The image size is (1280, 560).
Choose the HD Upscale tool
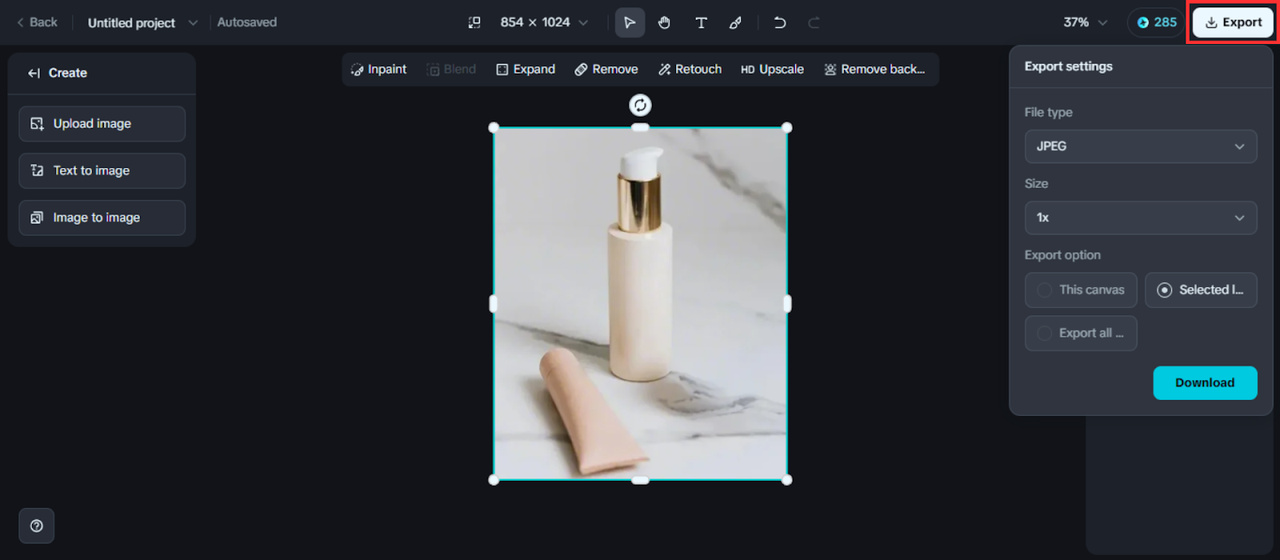pos(772,69)
